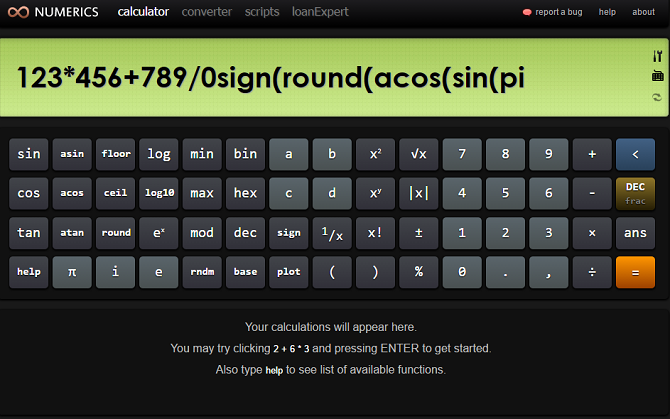The width and height of the screenshot is (670, 419).
Task: Click the plus operator key
Action: click(x=592, y=154)
